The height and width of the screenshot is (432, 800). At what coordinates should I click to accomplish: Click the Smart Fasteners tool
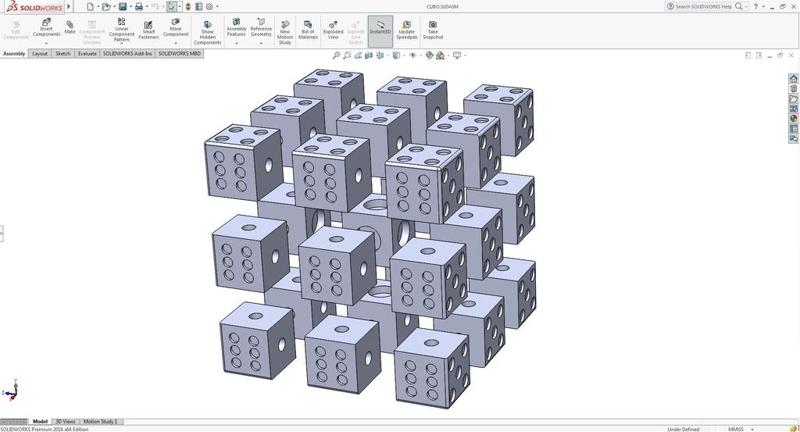148,30
